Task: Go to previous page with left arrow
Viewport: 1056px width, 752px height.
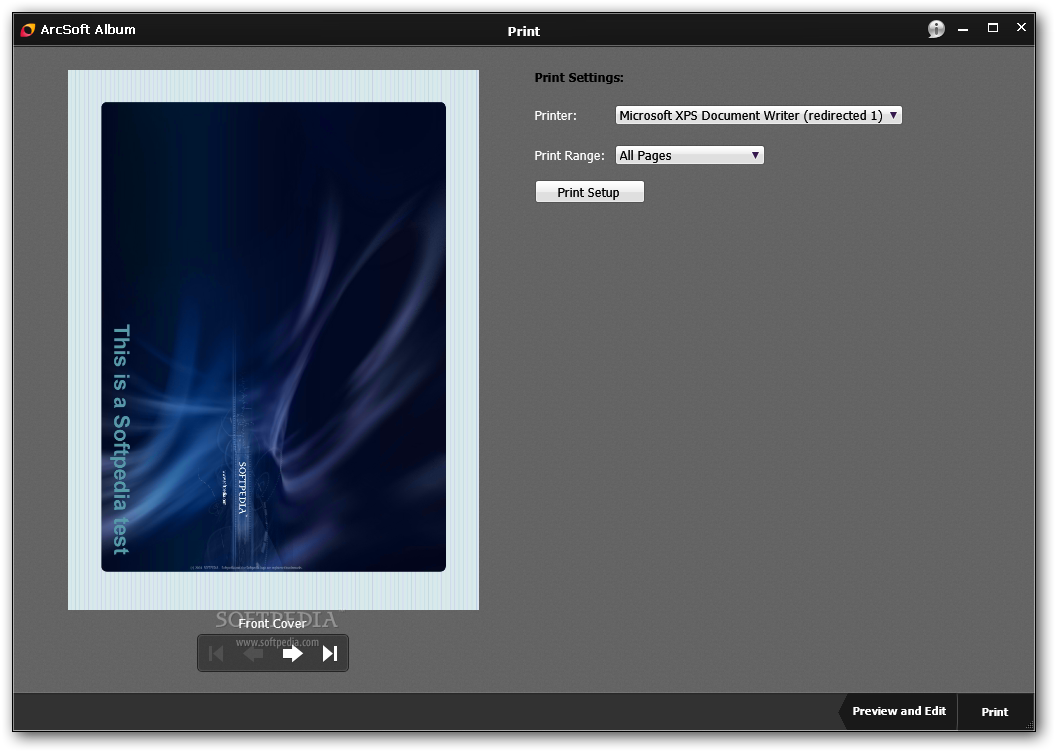Action: [253, 653]
